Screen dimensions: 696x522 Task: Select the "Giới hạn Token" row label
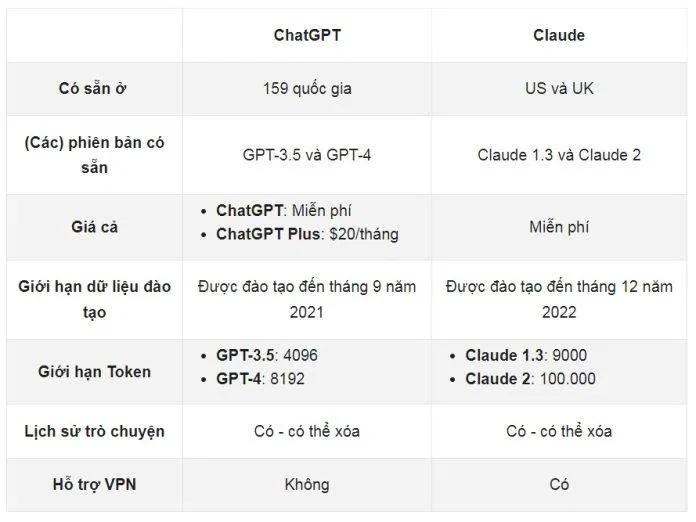[95, 371]
